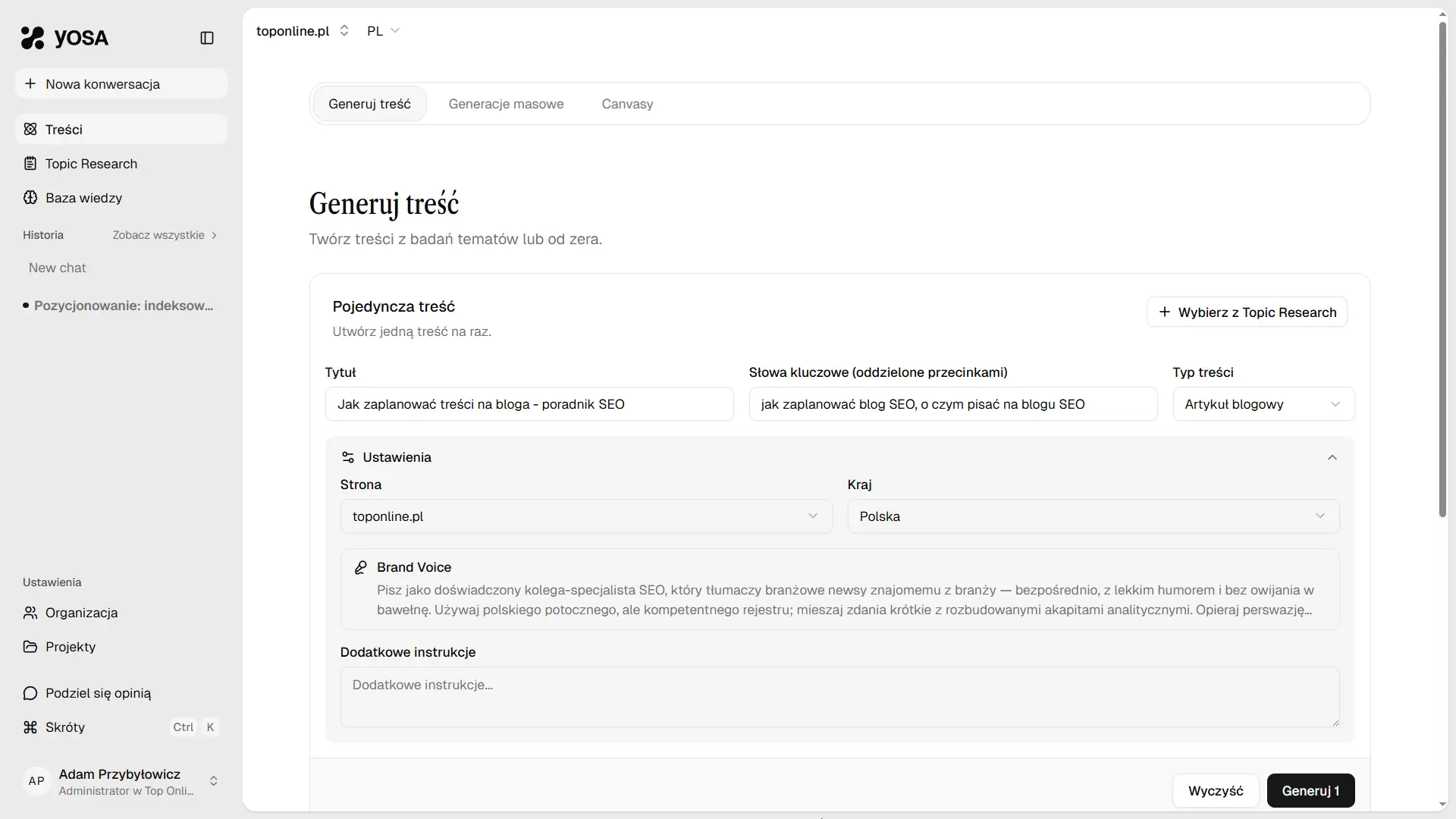Switch to Canvasy tab
This screenshot has height=819, width=1456.
coord(627,104)
